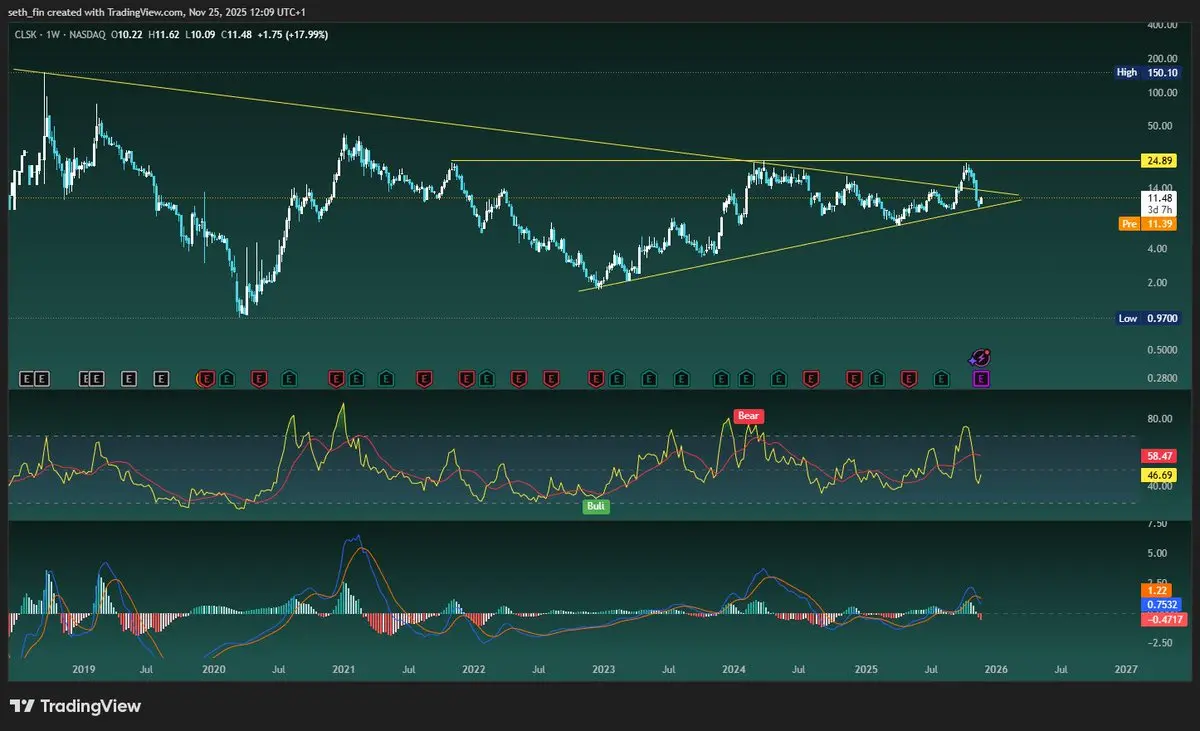Click the orange 1.22 MACD value label
This screenshot has height=731, width=1200.
[x=1158, y=591]
